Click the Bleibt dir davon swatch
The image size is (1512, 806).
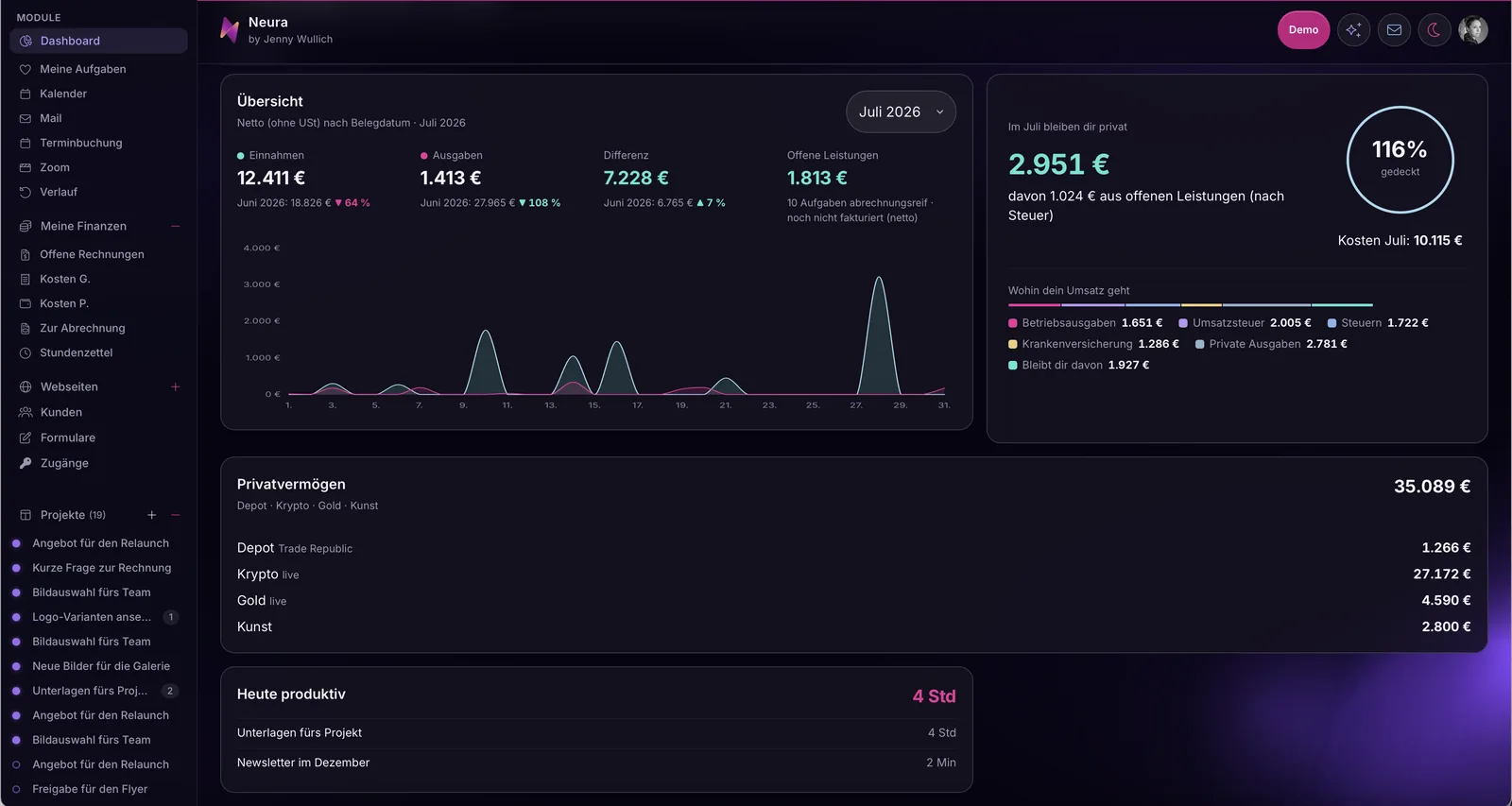pos(1013,365)
